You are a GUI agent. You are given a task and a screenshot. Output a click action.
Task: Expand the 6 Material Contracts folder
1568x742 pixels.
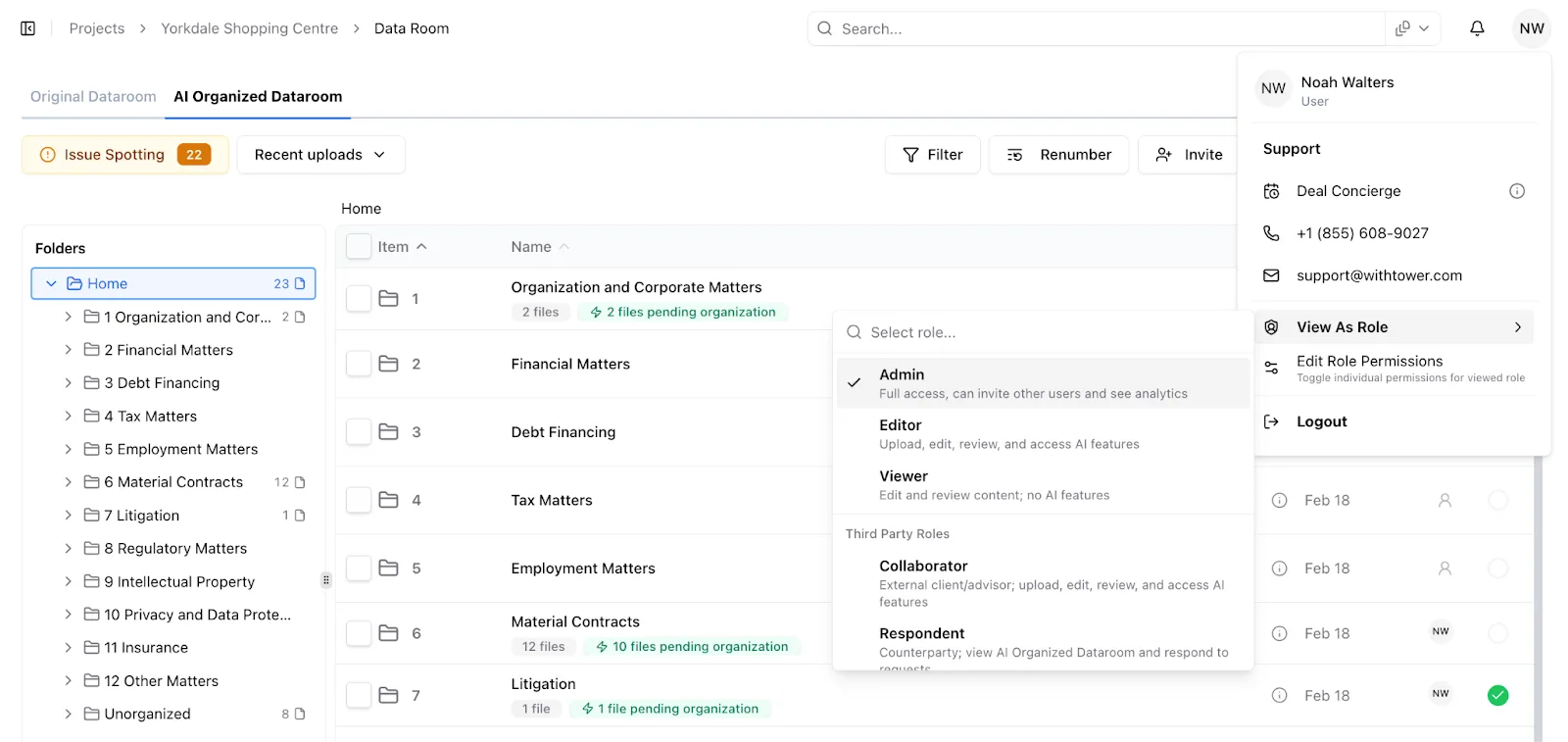point(68,482)
